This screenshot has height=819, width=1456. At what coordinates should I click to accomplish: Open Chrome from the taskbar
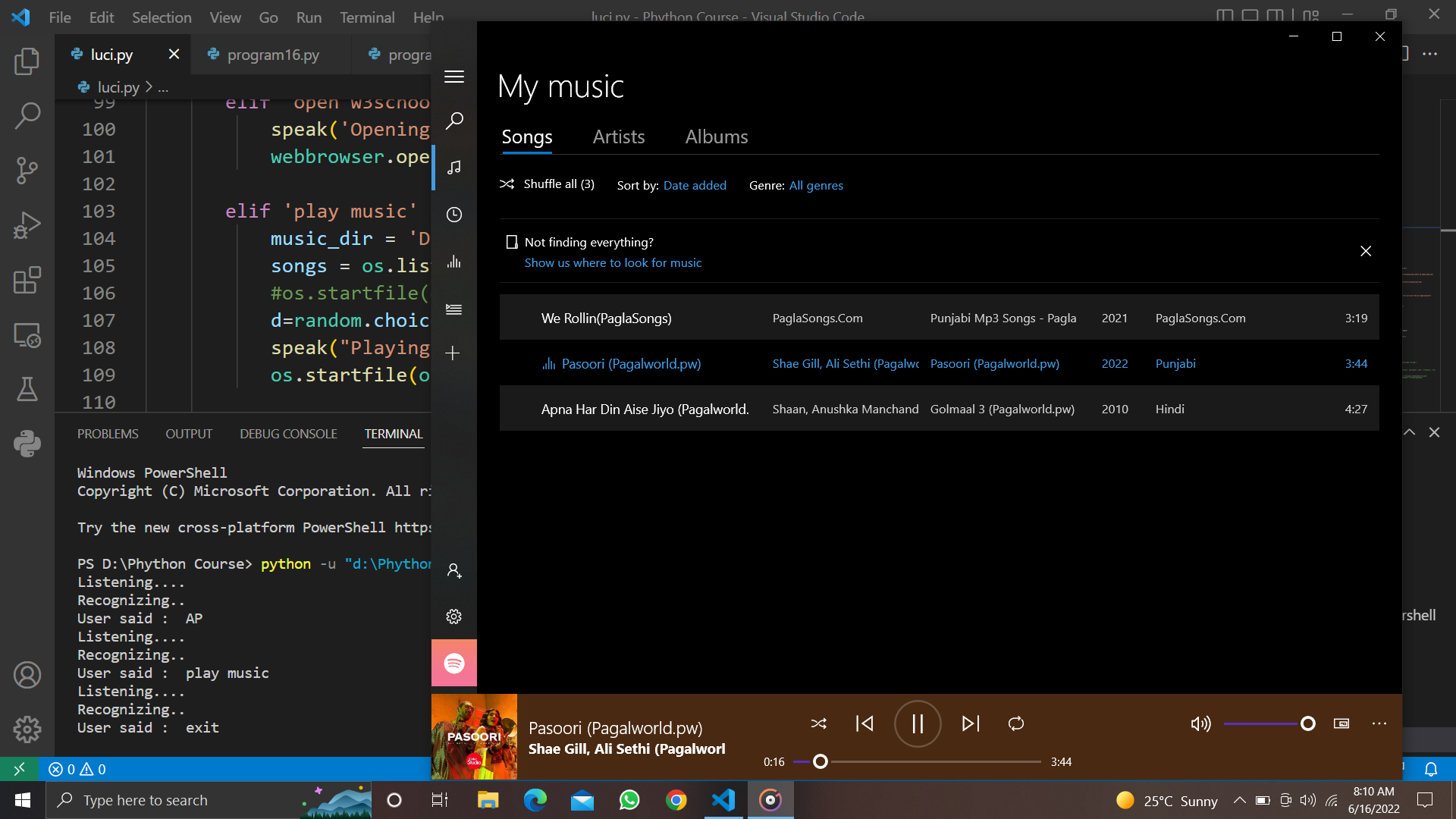[x=676, y=800]
